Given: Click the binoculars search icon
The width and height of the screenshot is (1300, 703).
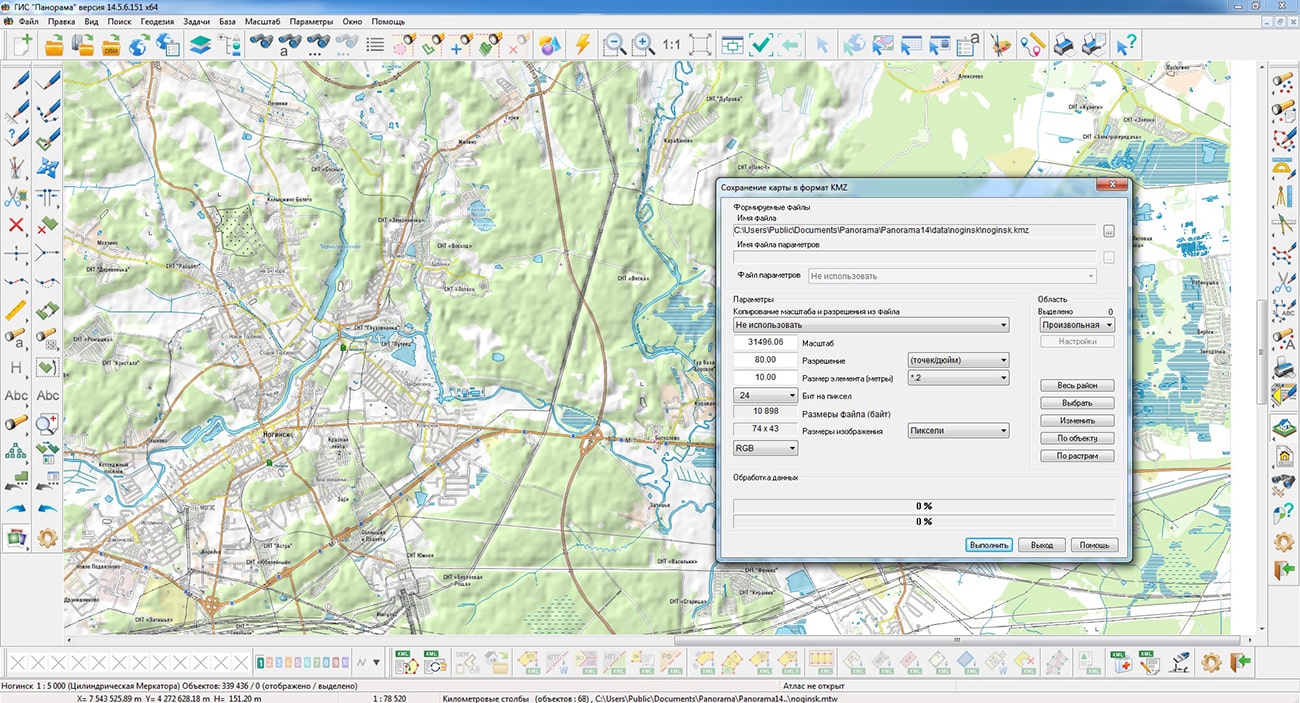Looking at the screenshot, I should pos(262,44).
